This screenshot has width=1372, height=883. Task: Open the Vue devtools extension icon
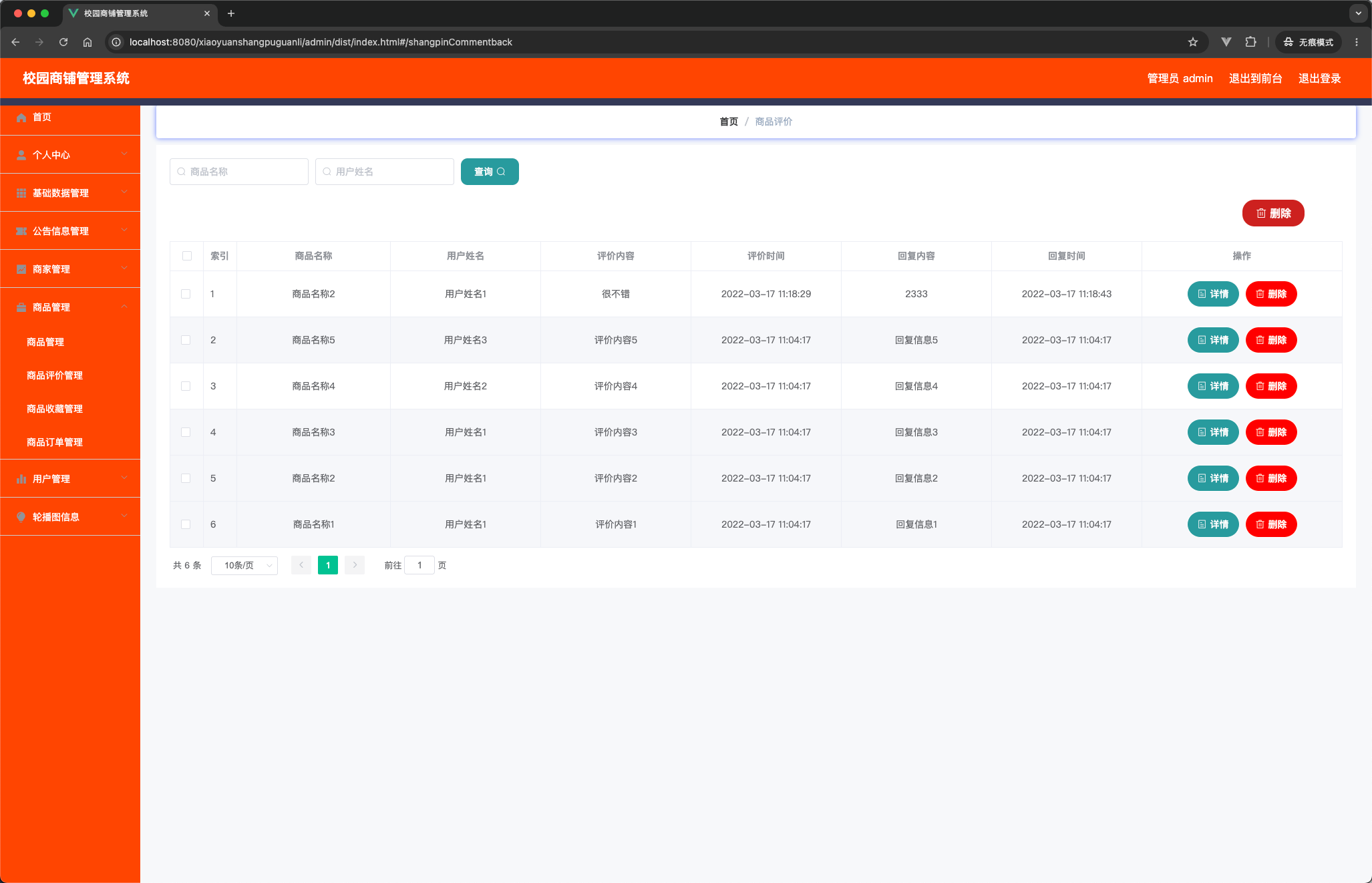[1226, 42]
